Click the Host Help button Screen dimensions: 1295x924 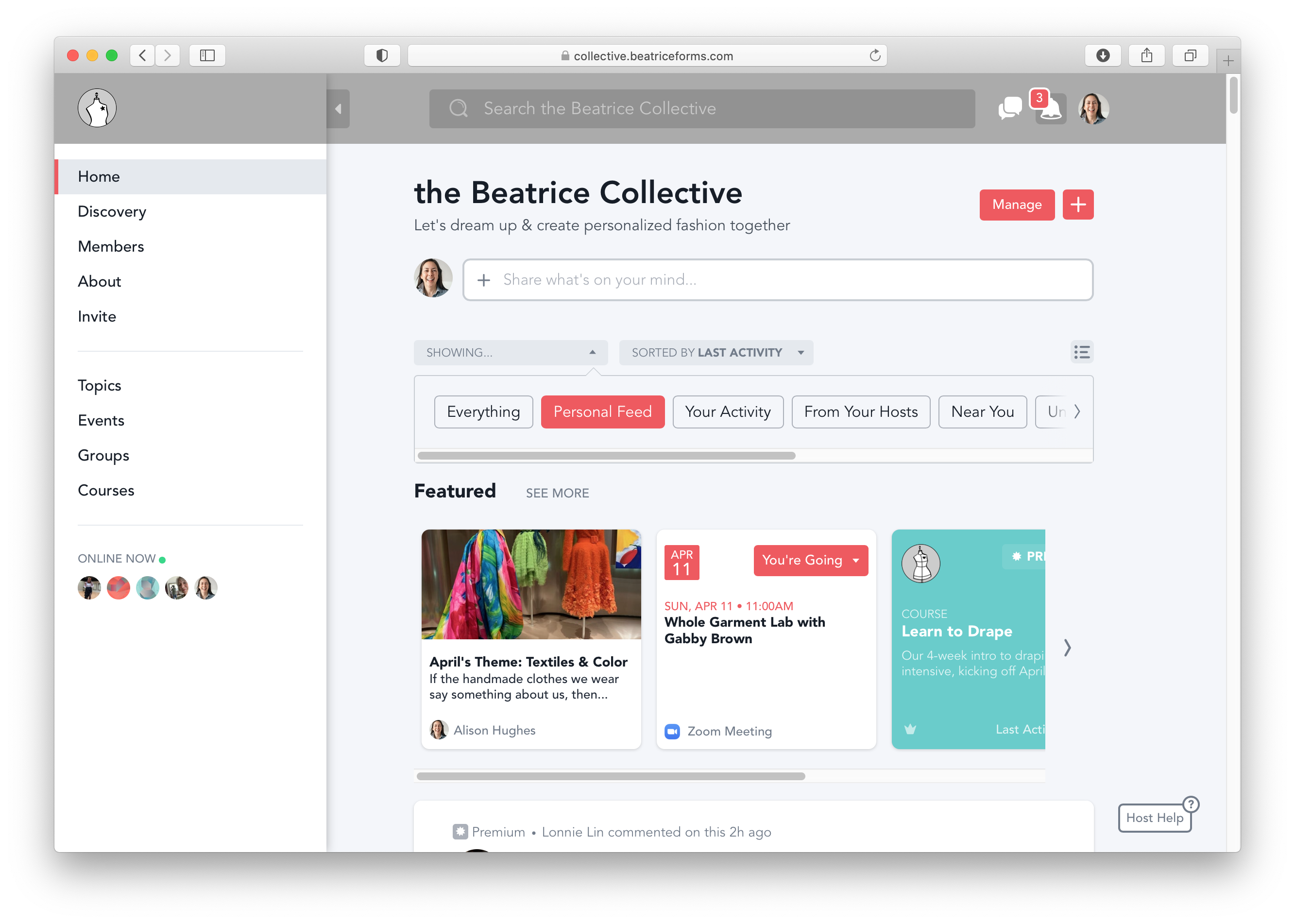[1154, 818]
